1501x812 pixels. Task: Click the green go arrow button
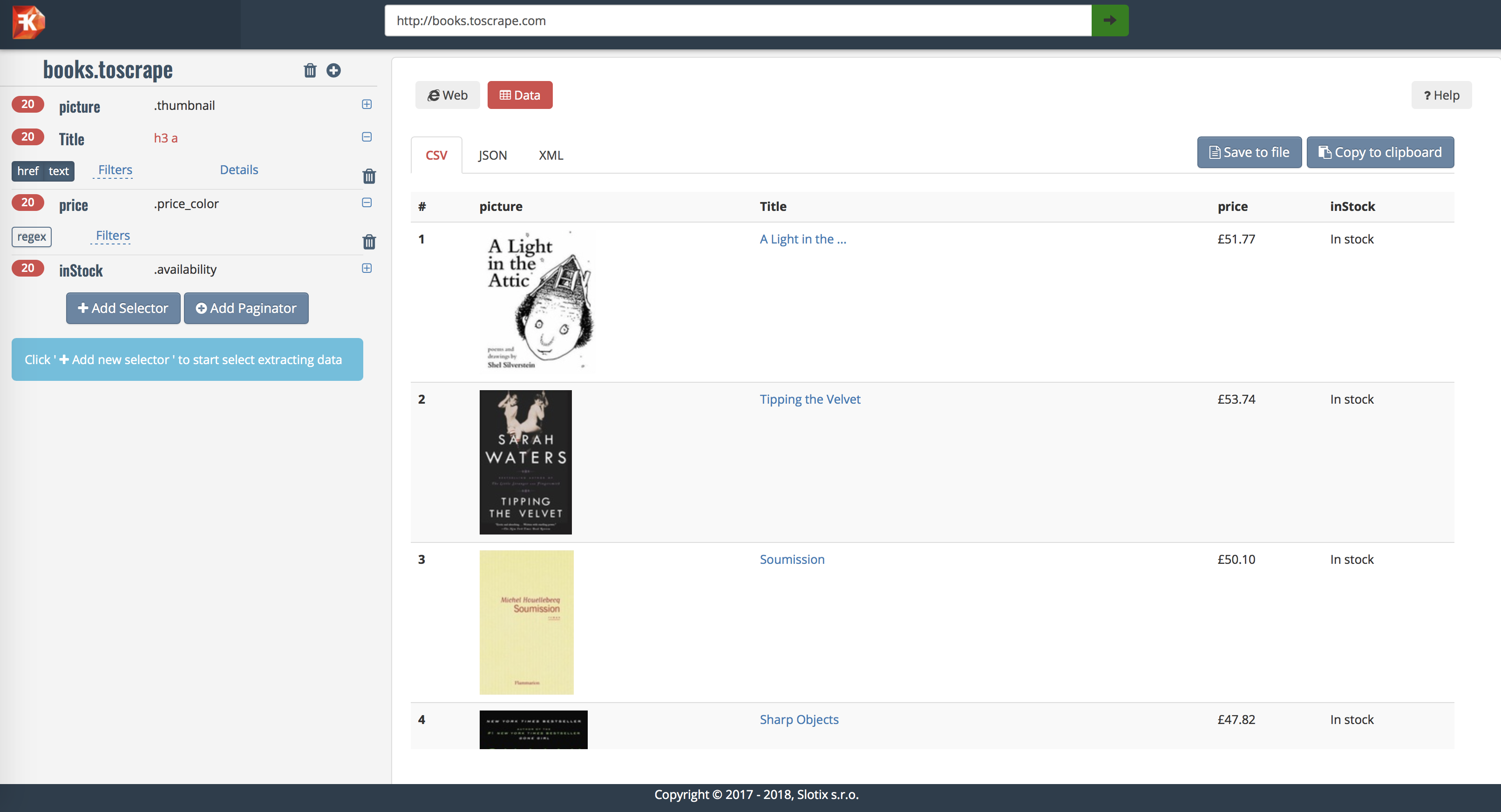tap(1109, 20)
